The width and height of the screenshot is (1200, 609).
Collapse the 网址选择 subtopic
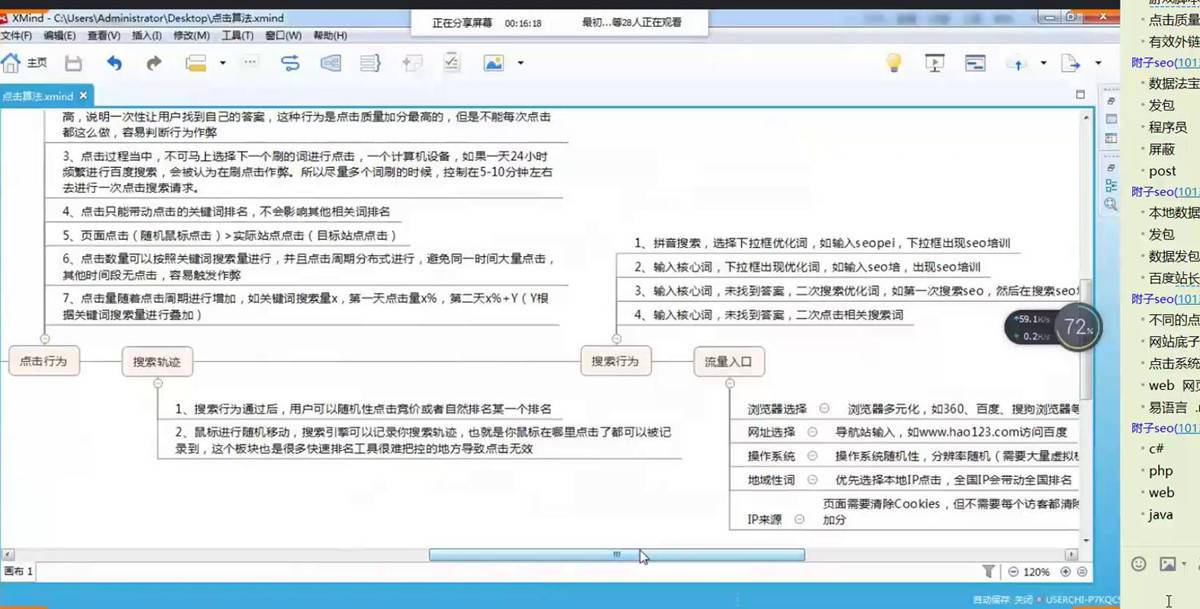(811, 432)
